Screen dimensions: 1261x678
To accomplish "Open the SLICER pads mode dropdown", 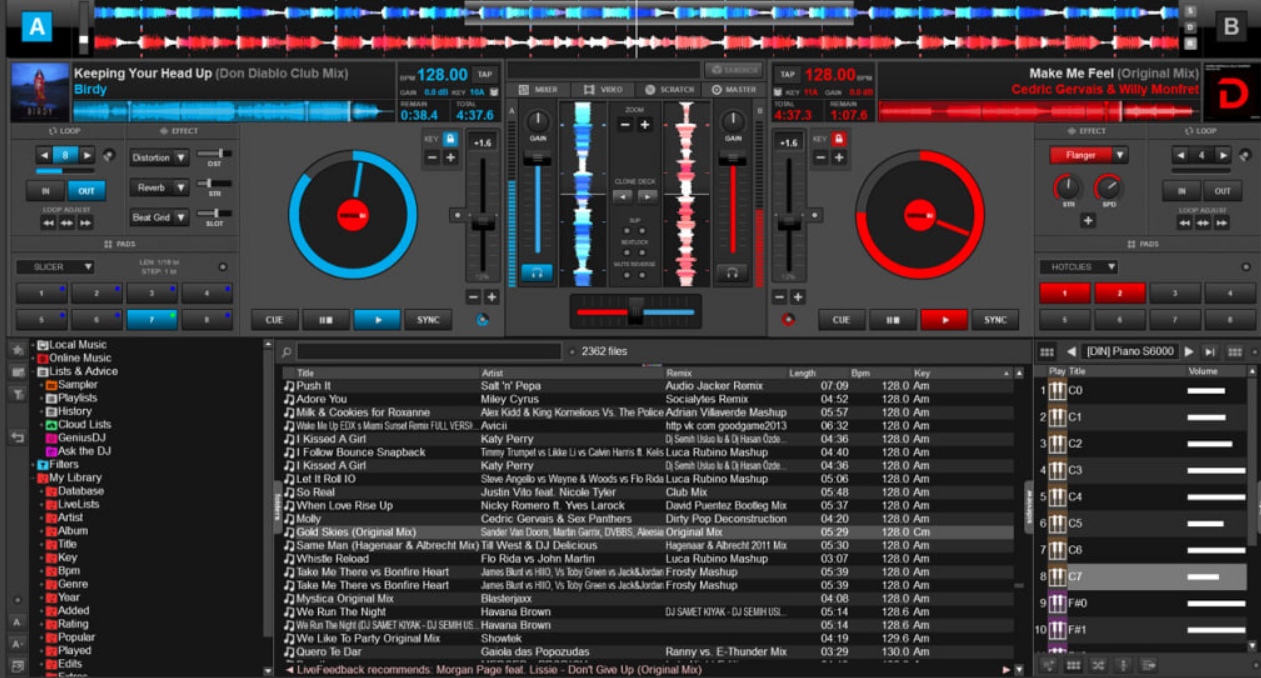I will click(55, 267).
